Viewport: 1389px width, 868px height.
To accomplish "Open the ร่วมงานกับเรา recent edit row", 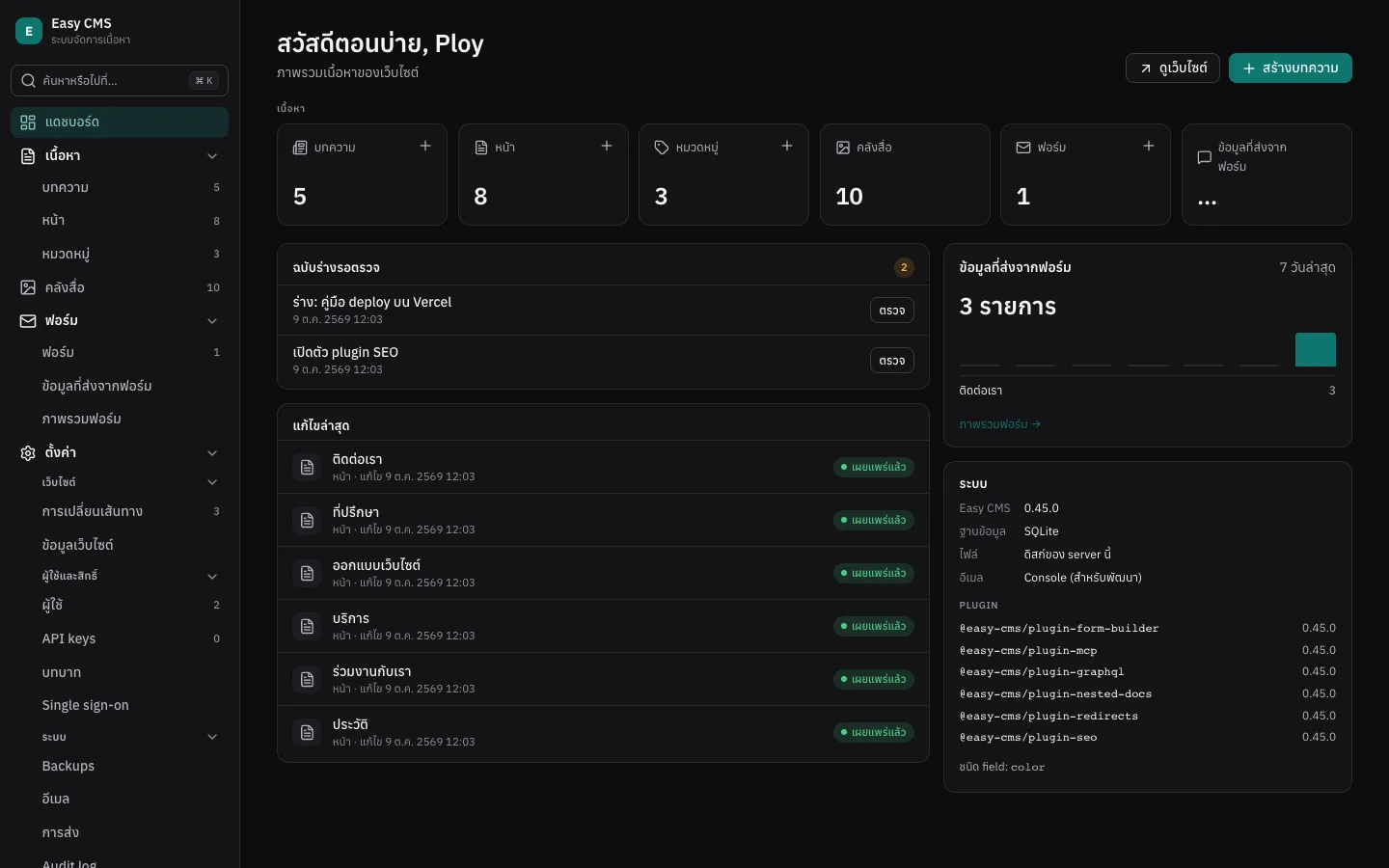I will (603, 679).
